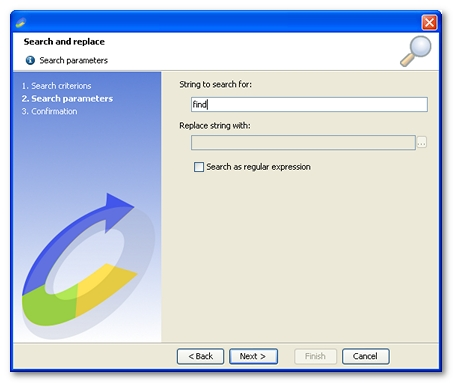The height and width of the screenshot is (383, 453).
Task: Cancel the search and replace wizard
Action: tap(365, 356)
